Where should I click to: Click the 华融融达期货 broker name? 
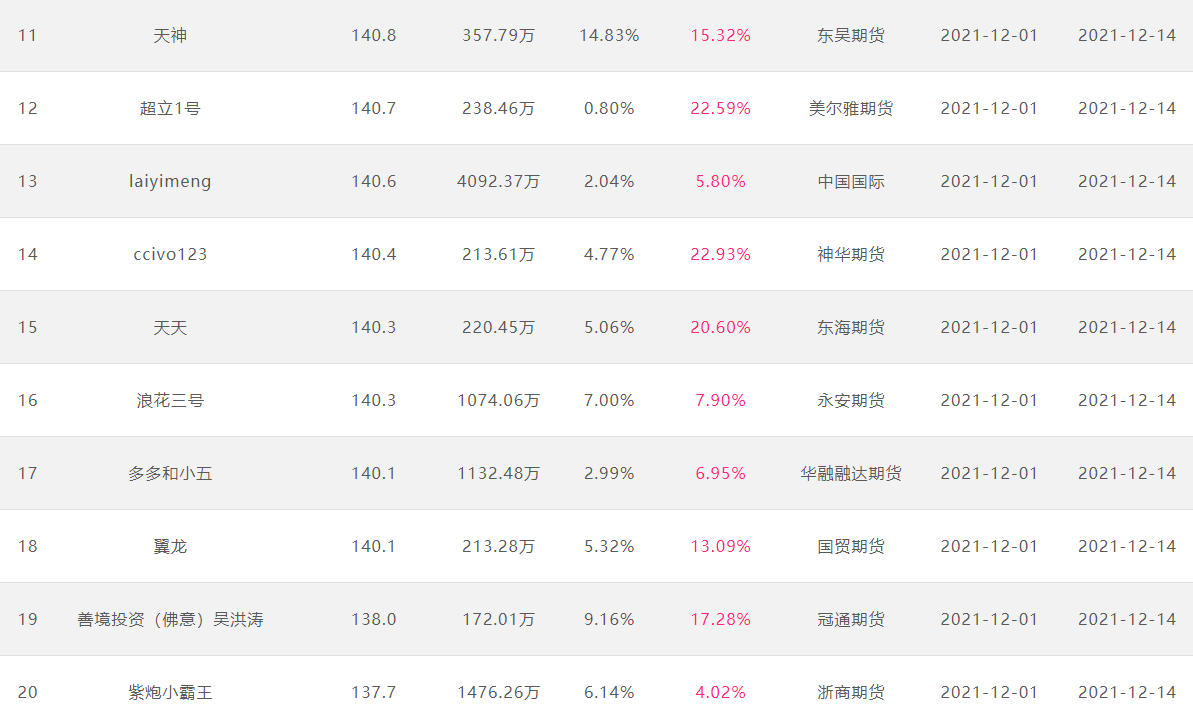point(851,474)
